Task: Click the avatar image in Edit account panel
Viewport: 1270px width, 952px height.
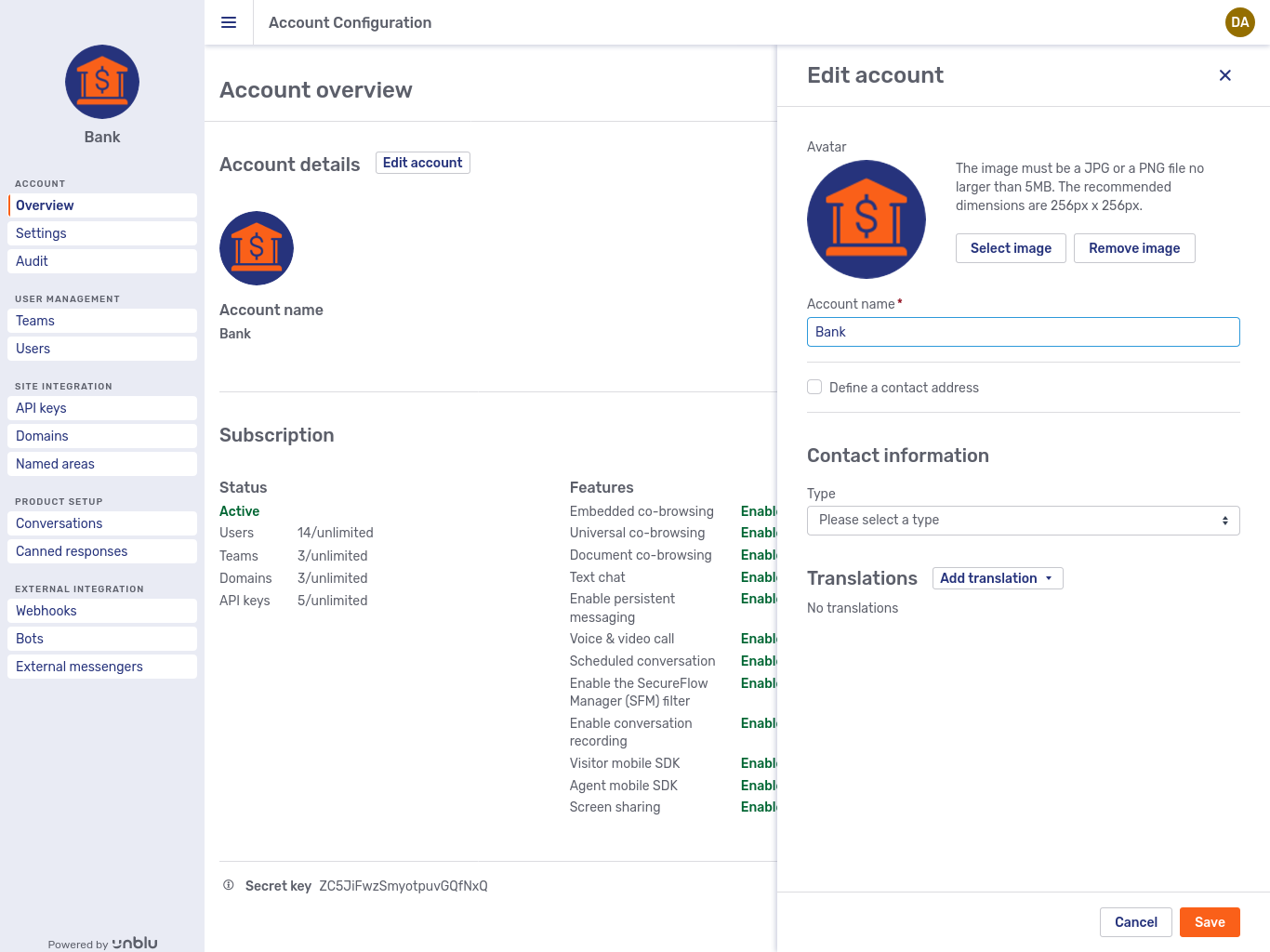Action: pos(866,219)
